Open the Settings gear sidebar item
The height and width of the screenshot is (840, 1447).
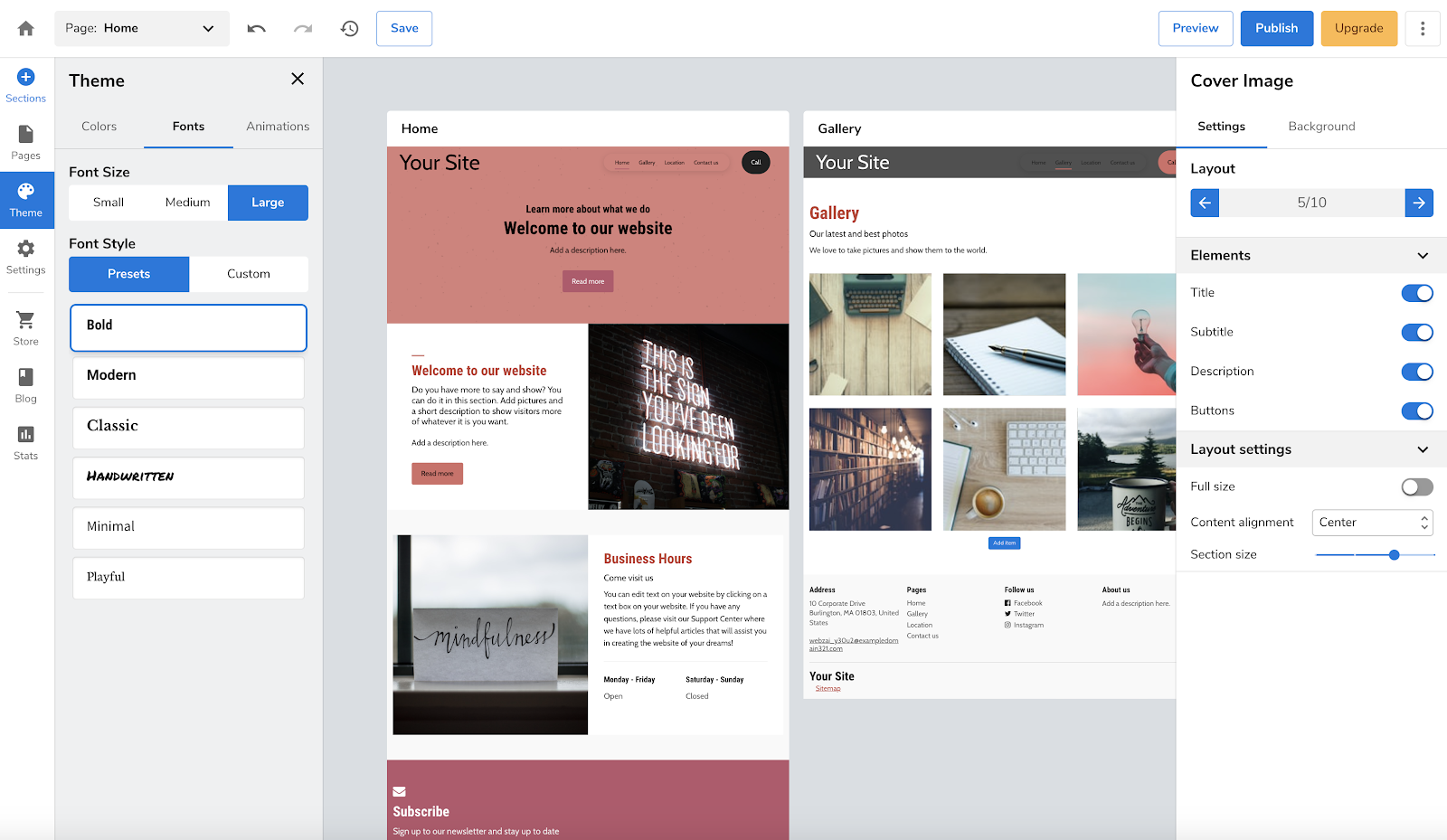26,258
